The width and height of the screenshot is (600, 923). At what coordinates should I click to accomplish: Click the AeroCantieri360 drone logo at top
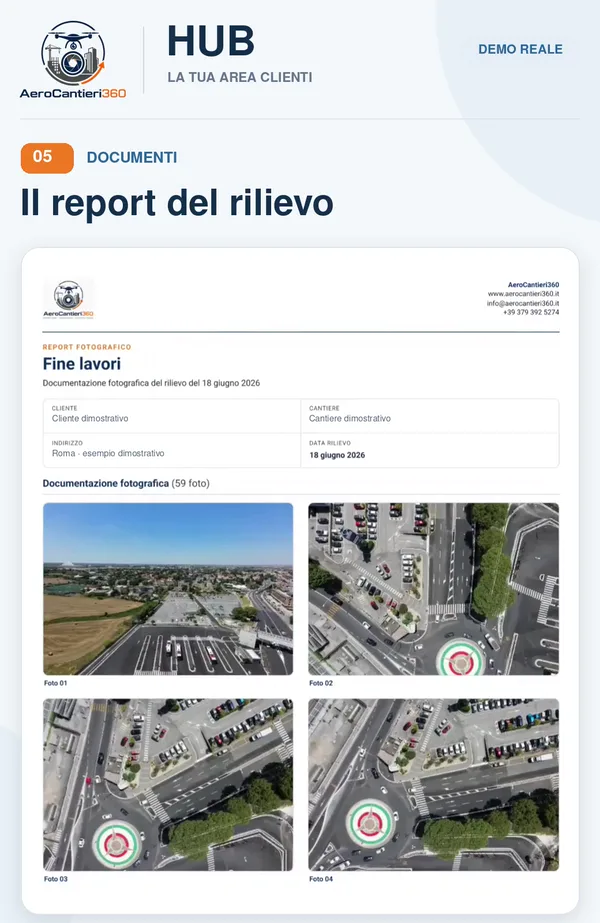[x=73, y=59]
